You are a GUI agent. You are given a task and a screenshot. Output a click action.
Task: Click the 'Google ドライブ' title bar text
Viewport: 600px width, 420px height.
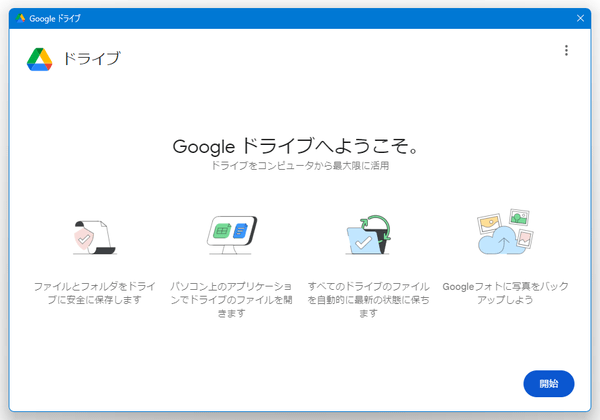[x=55, y=18]
